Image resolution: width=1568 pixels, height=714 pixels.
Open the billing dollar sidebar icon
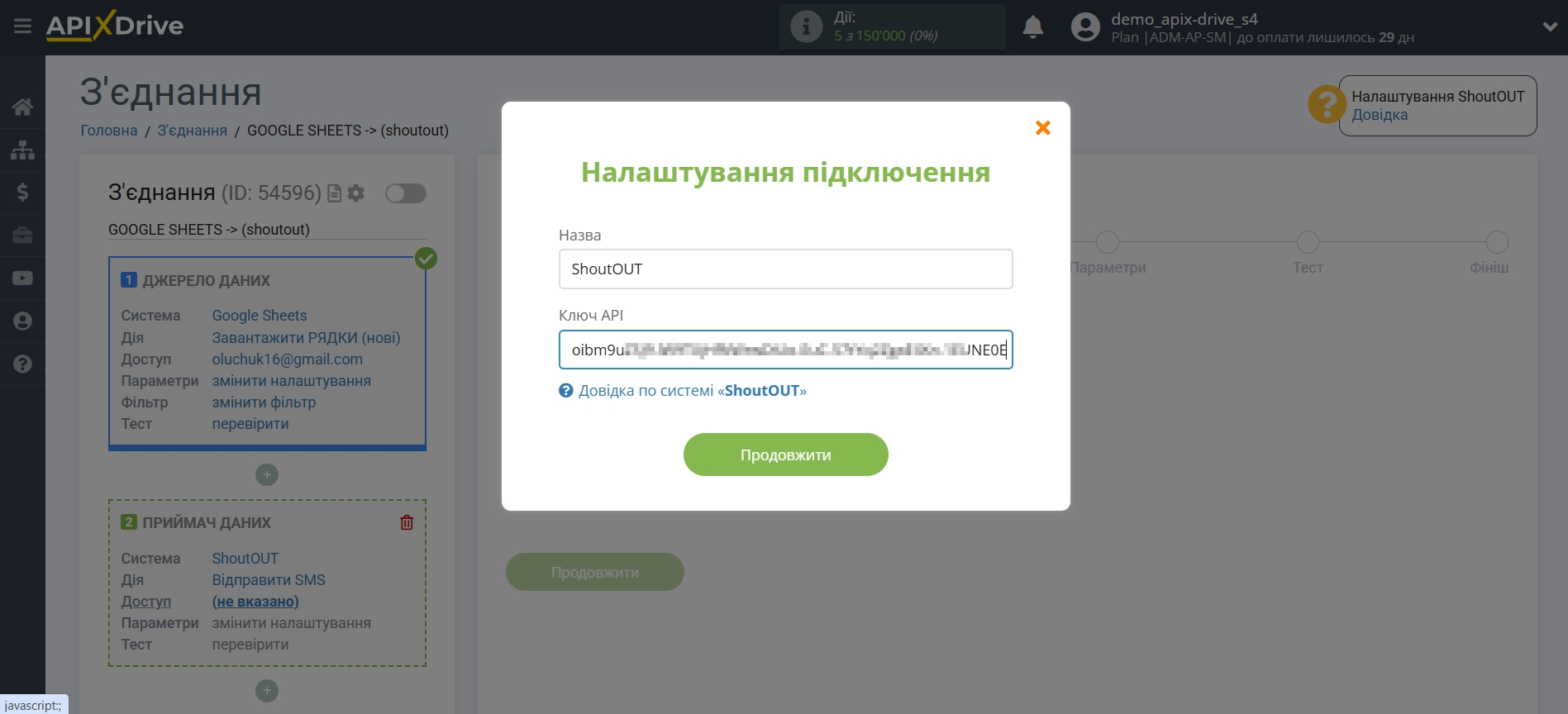click(22, 193)
